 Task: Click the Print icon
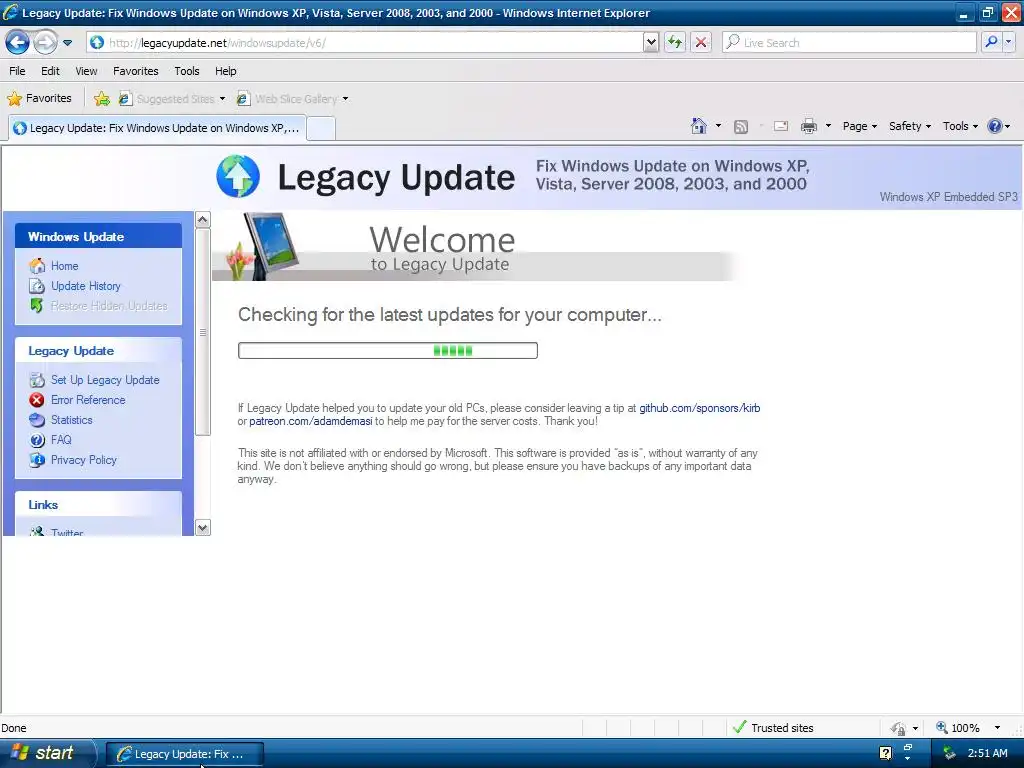(808, 126)
